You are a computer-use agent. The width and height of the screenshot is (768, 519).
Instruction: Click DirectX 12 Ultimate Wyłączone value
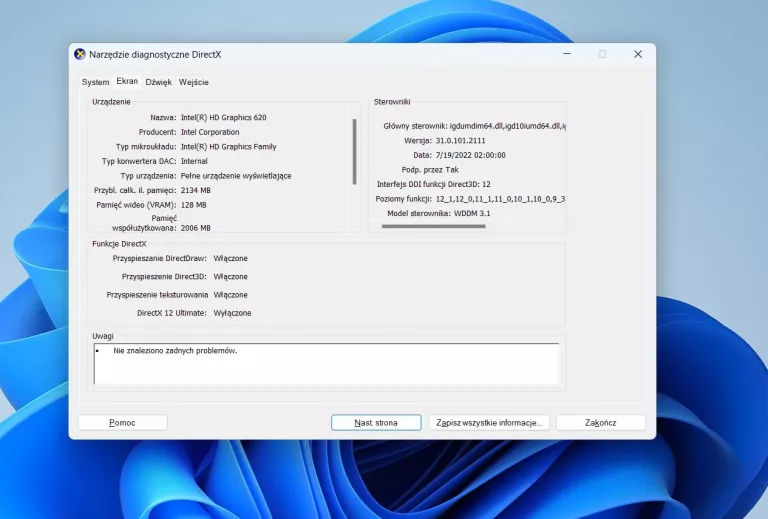click(232, 313)
